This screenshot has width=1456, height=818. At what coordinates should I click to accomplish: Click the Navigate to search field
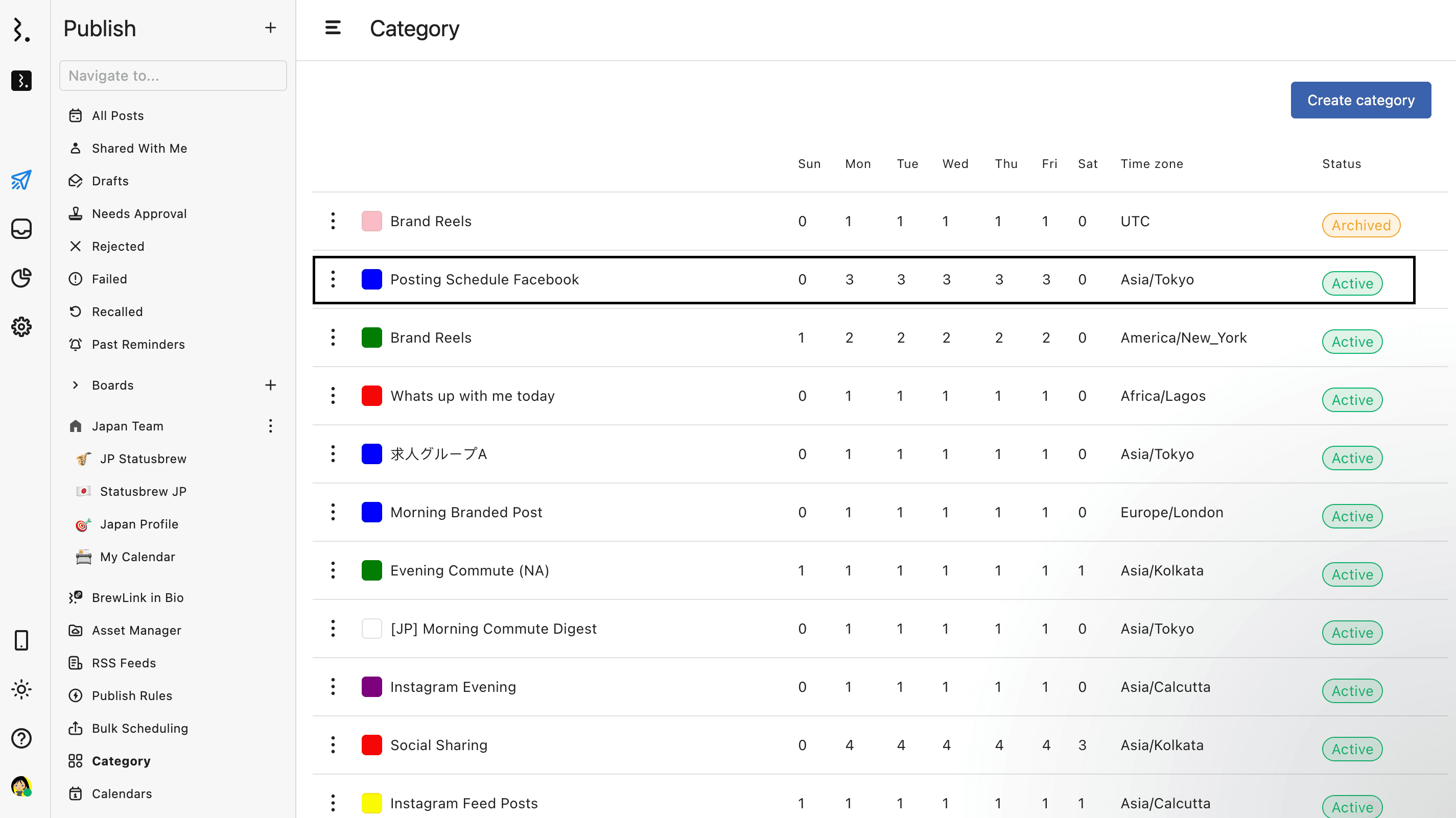pos(173,76)
